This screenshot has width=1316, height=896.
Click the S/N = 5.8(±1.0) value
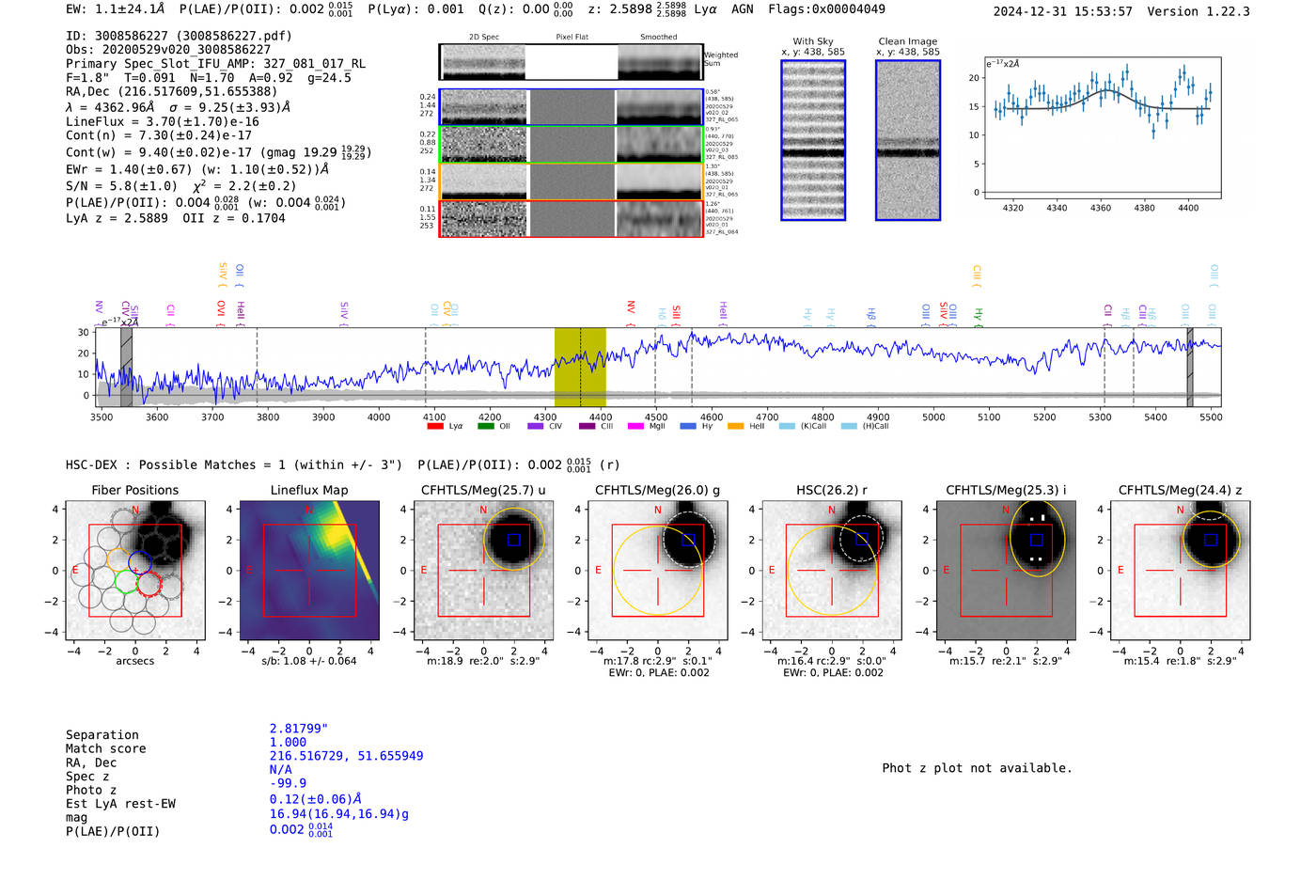121,186
